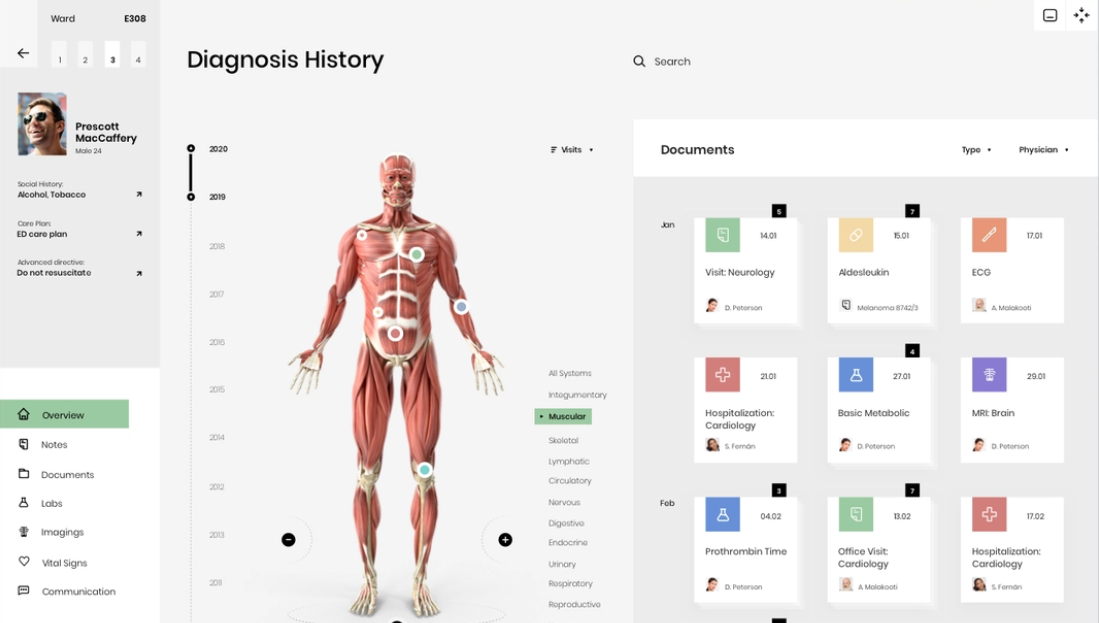Open the Type filter dropdown
The image size is (1099, 623).
pyautogui.click(x=976, y=150)
